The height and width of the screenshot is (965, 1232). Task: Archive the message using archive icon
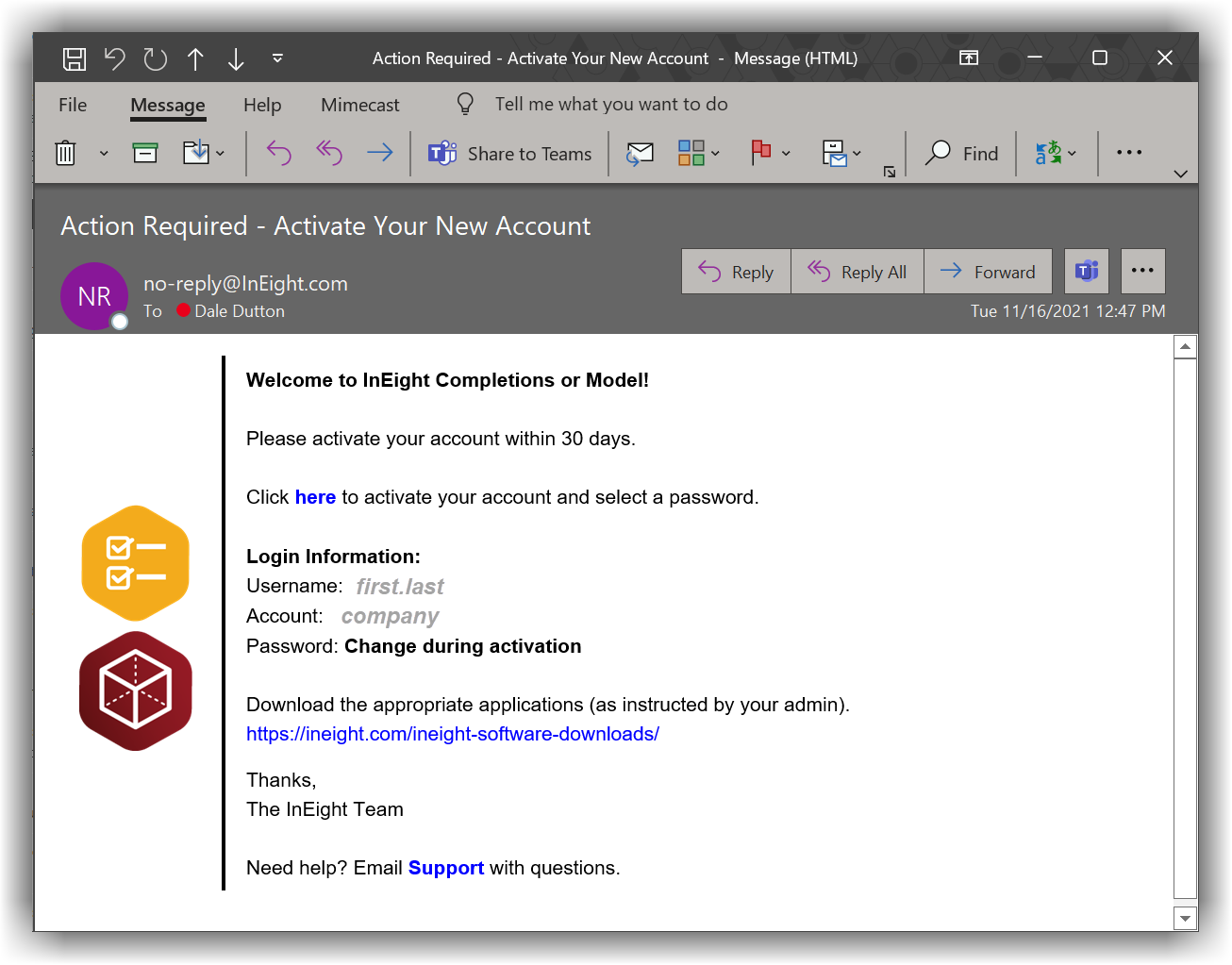145,153
